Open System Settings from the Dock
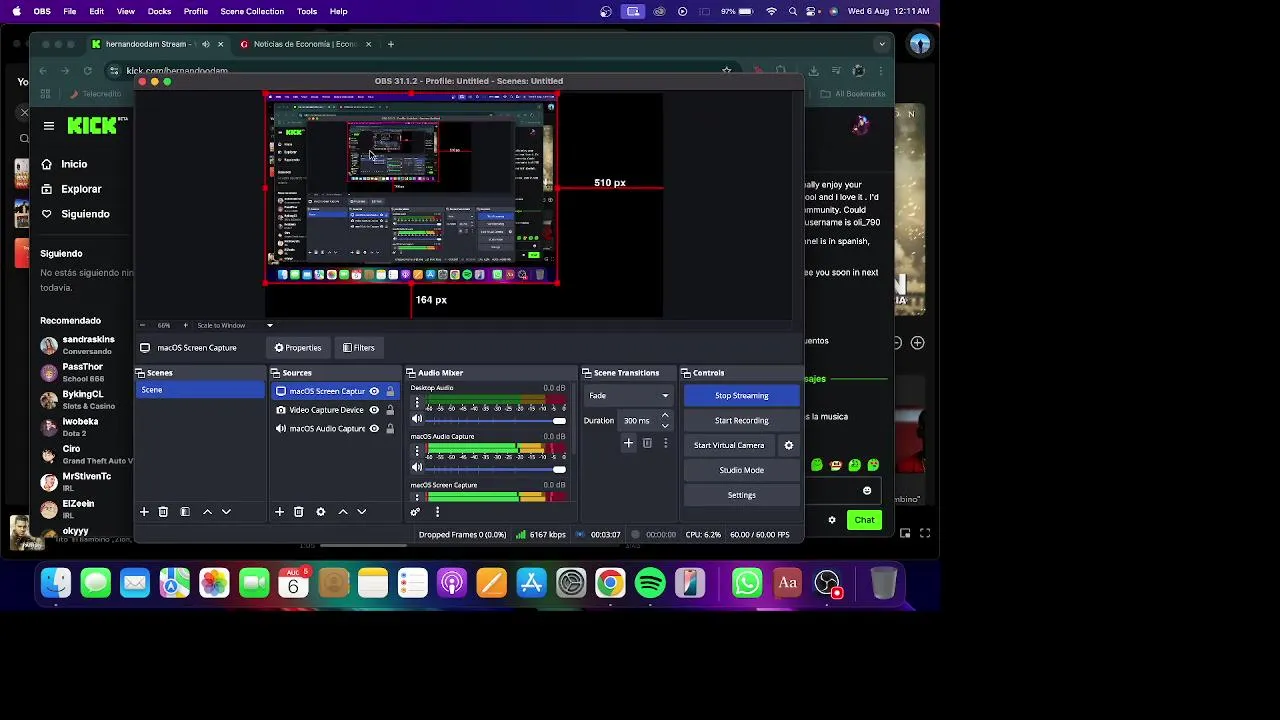Image resolution: width=1280 pixels, height=720 pixels. click(x=571, y=583)
